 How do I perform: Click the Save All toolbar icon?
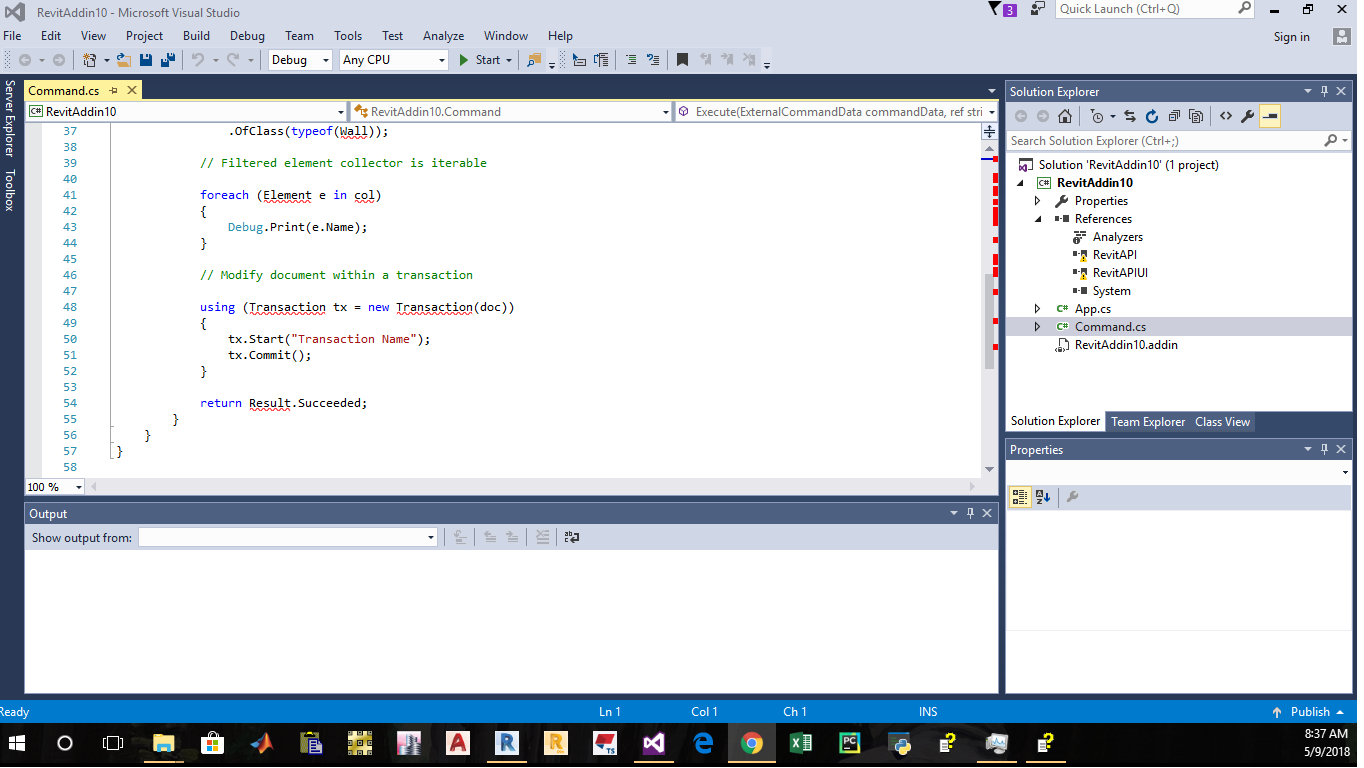(167, 59)
